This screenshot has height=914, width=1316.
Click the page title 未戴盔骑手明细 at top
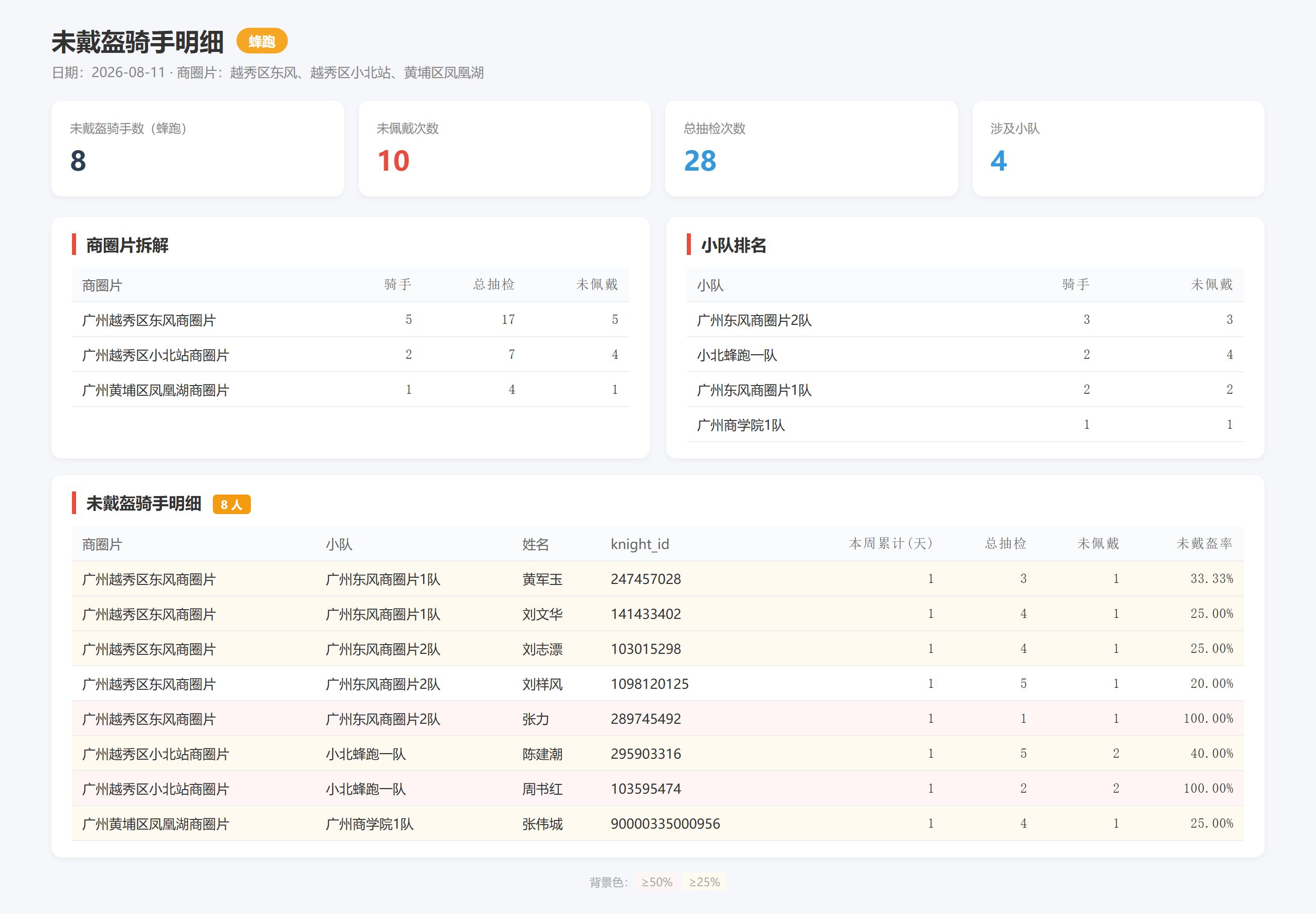tap(137, 42)
